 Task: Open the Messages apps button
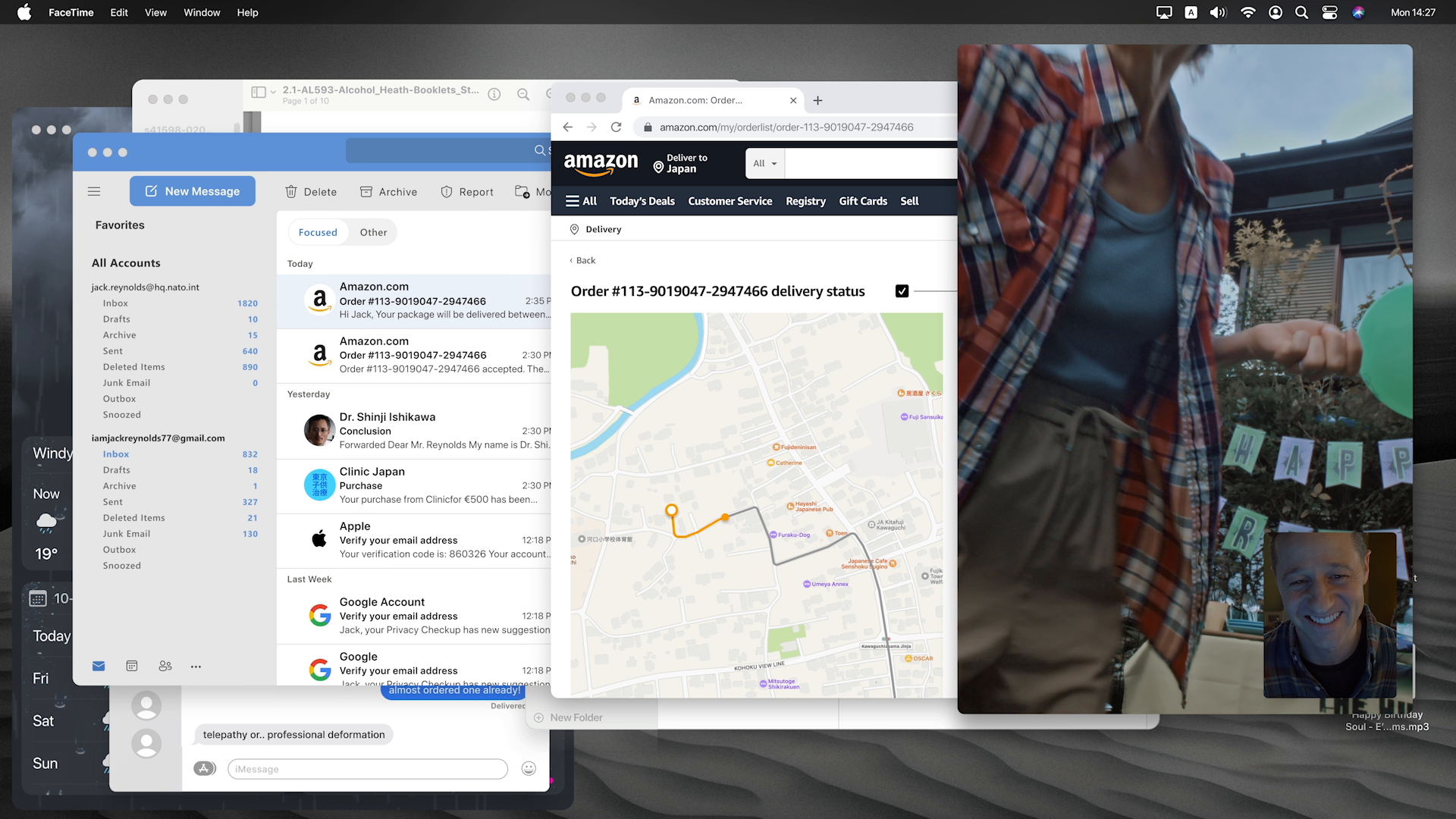[205, 768]
